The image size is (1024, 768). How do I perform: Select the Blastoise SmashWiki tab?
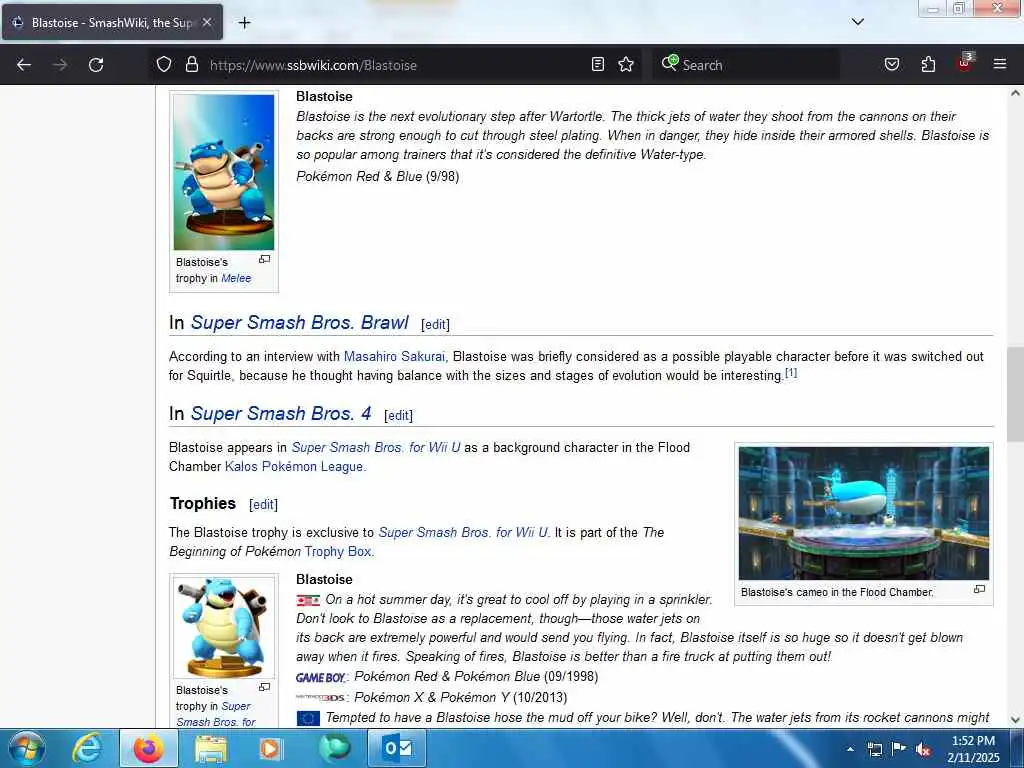point(112,22)
